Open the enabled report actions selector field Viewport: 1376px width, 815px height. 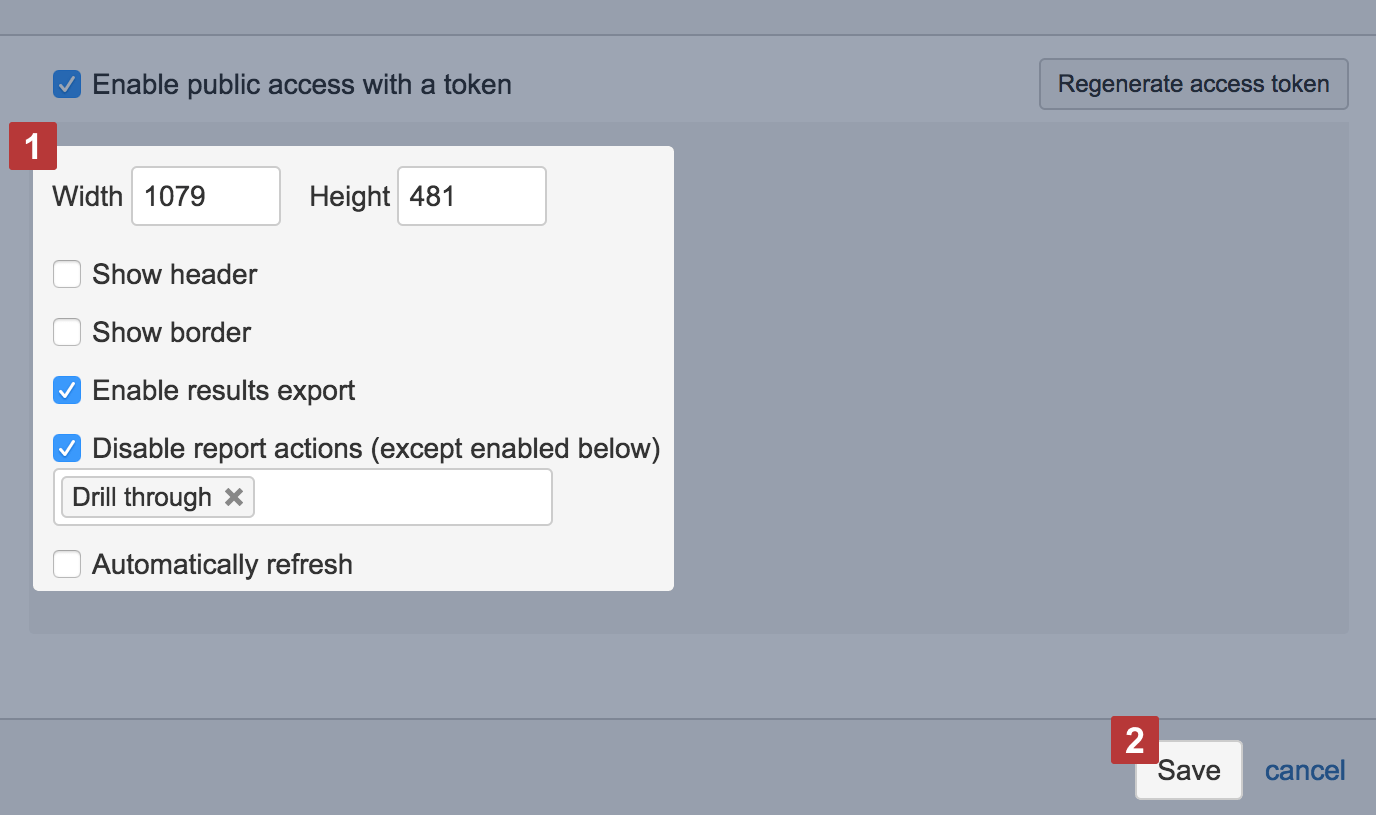tap(400, 497)
